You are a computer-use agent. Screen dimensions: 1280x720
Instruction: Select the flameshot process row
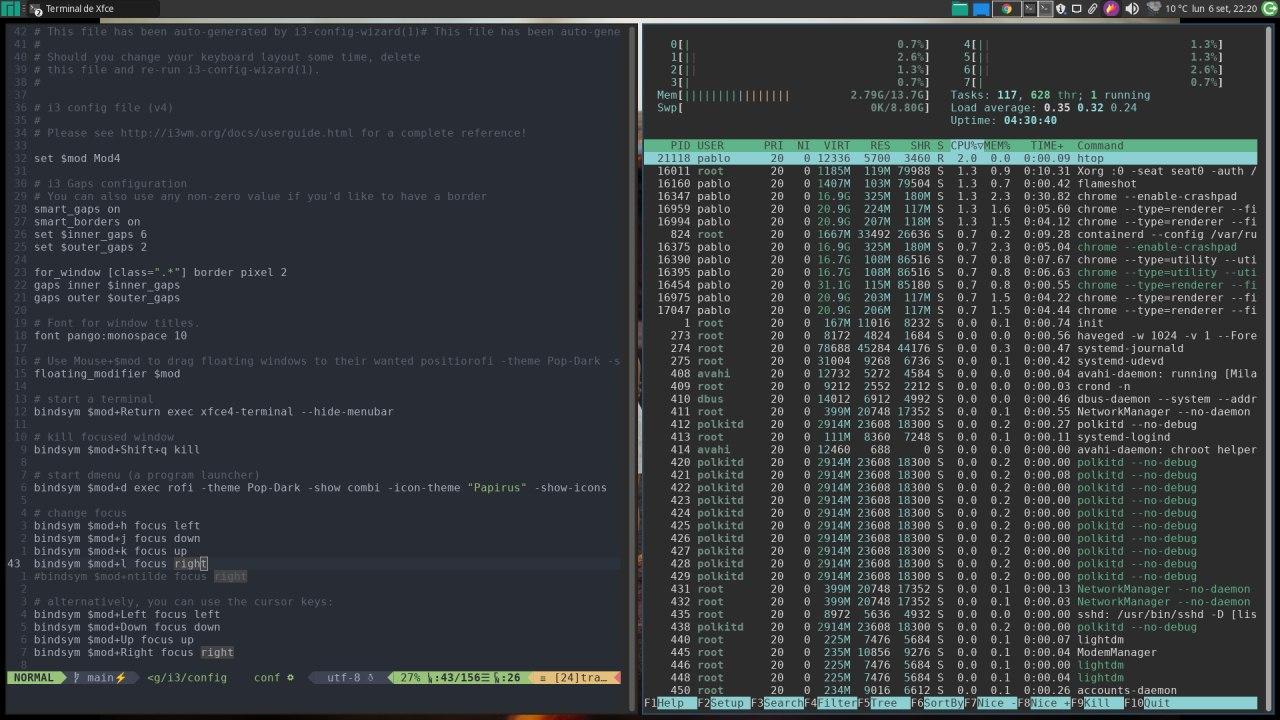(x=950, y=184)
